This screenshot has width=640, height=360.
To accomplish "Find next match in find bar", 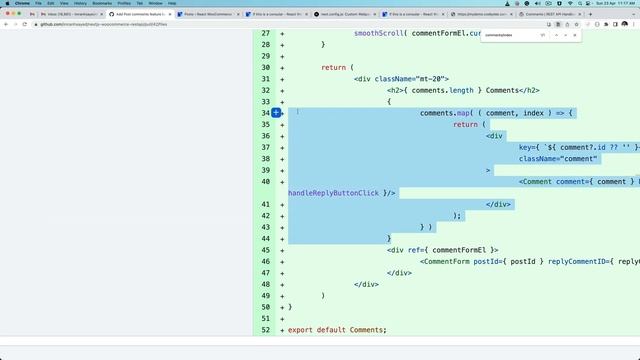I will pos(565,36).
